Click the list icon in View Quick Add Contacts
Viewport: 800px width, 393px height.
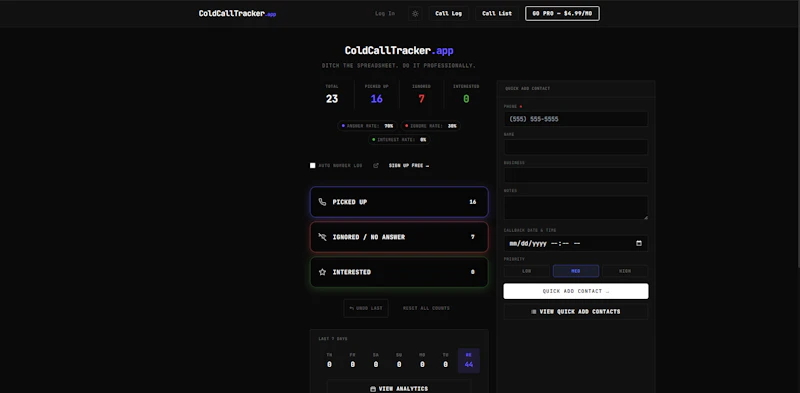(534, 312)
